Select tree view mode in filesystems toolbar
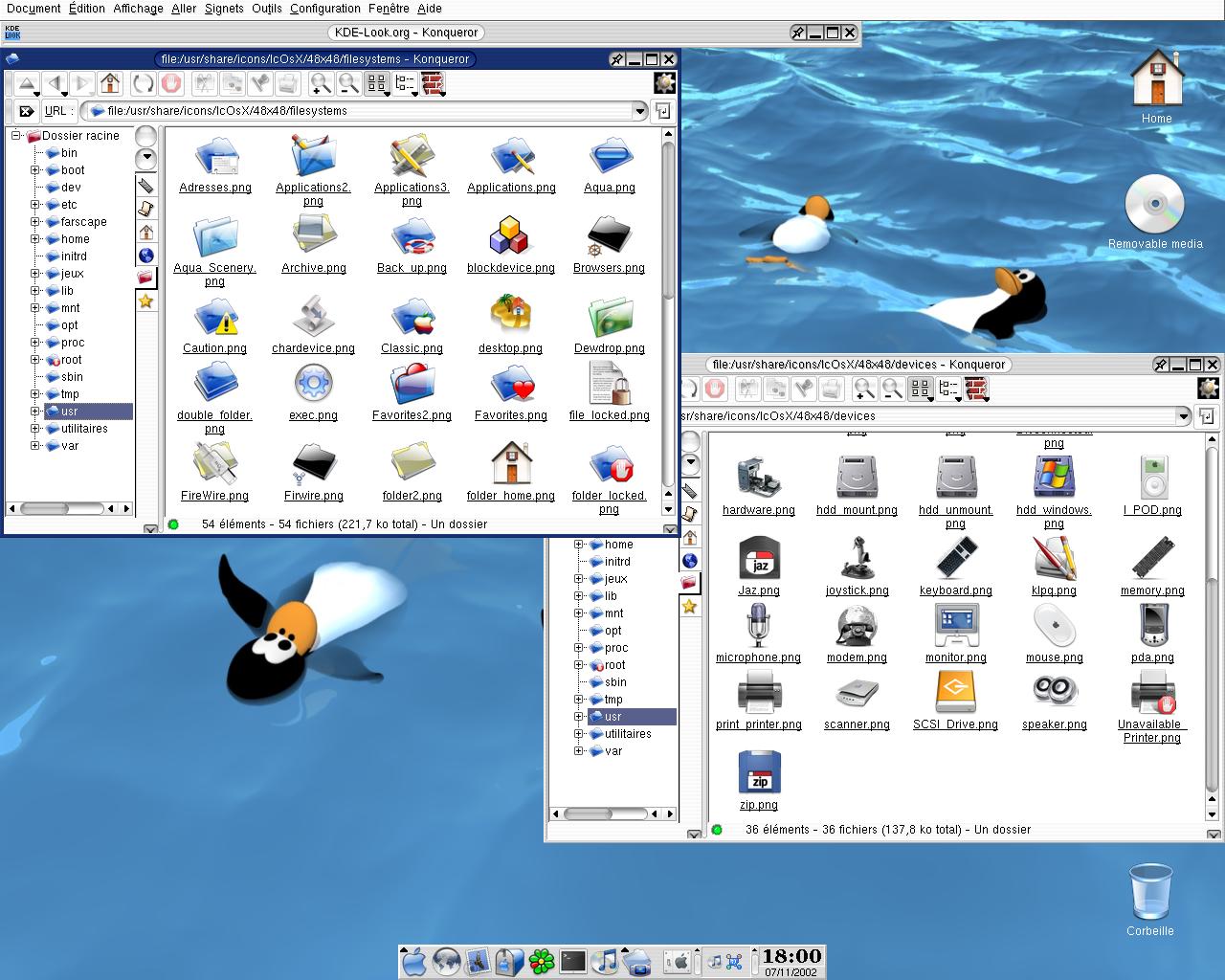 [406, 84]
